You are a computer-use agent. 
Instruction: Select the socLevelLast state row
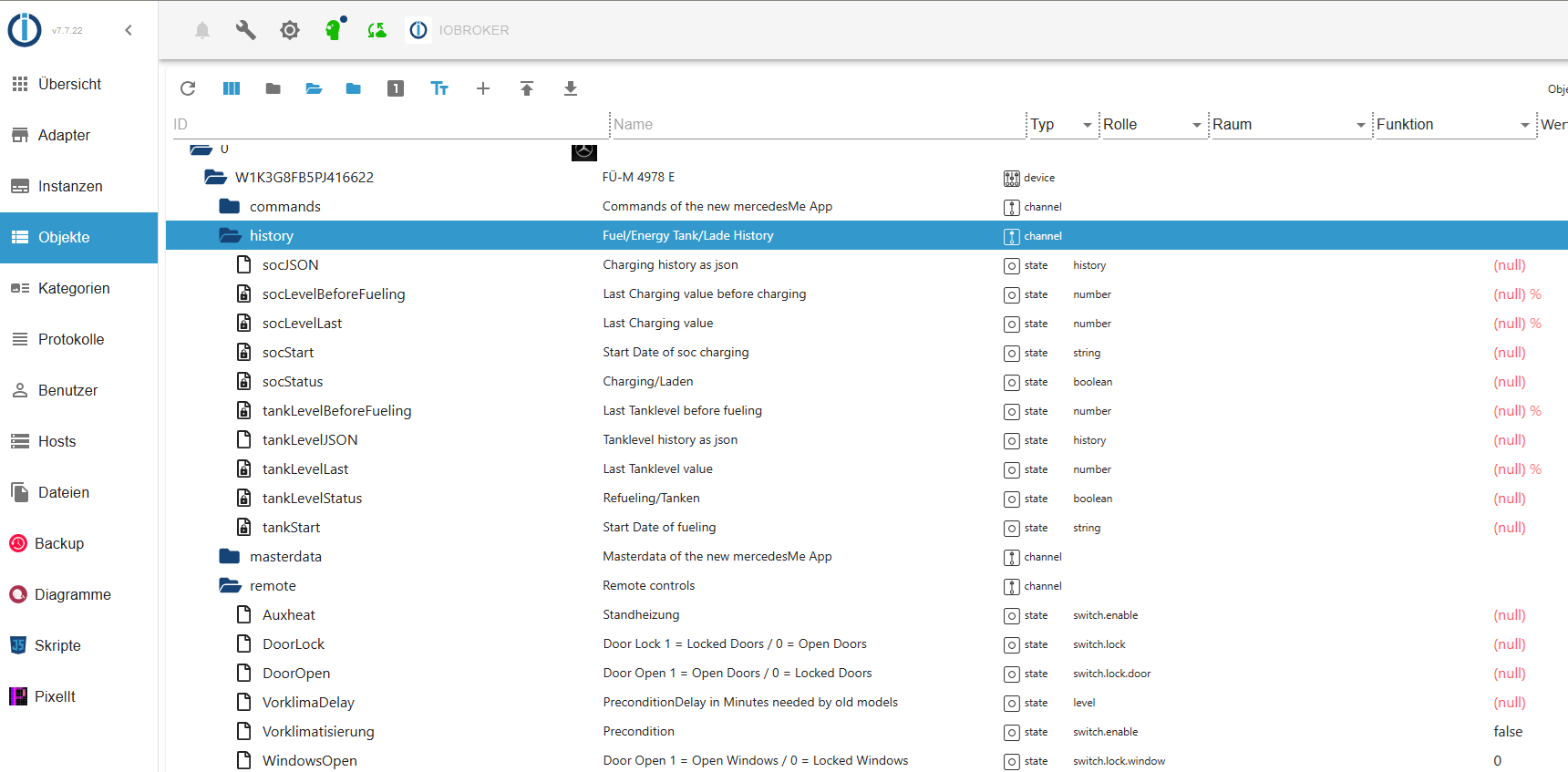tap(302, 324)
